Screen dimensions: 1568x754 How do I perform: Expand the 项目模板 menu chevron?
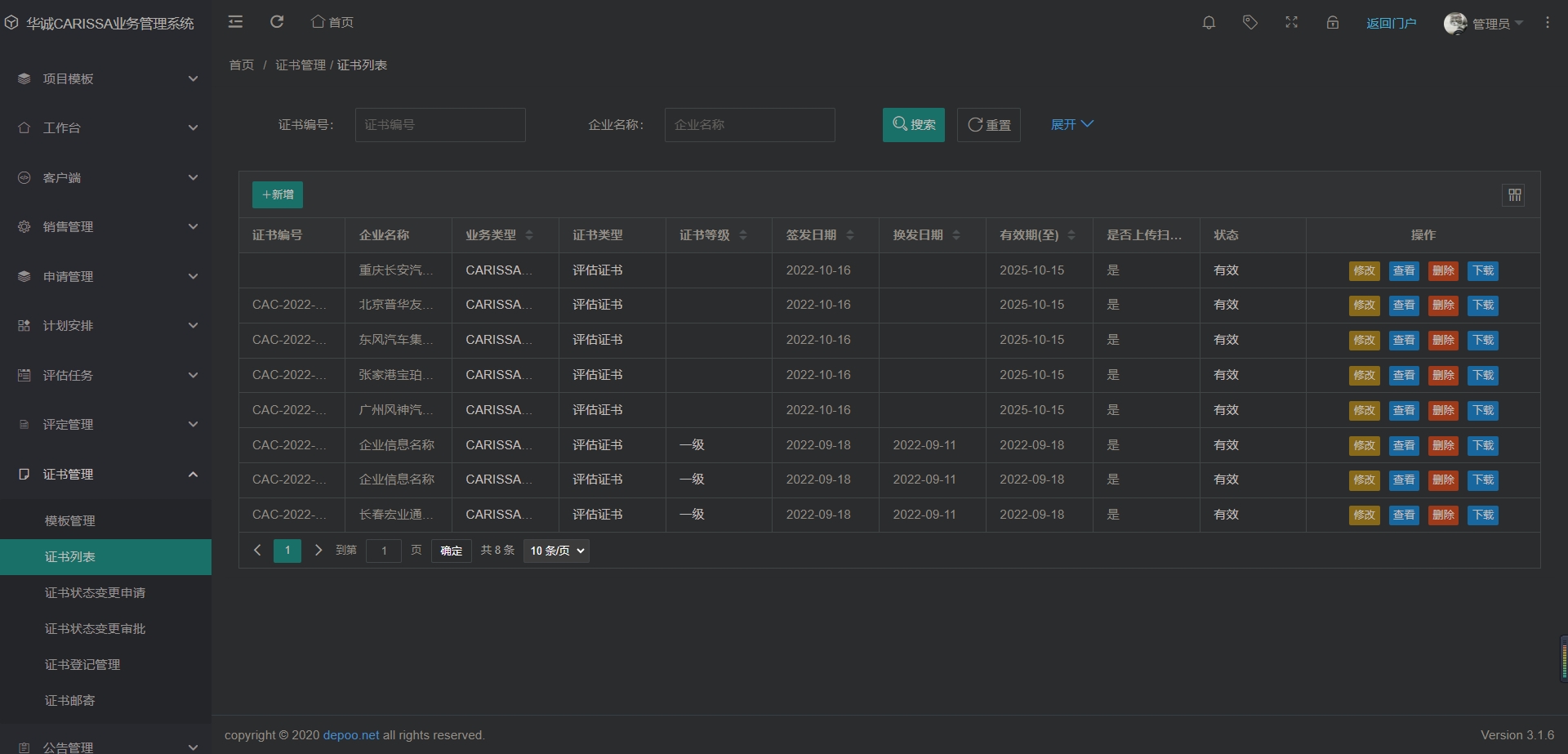(193, 78)
